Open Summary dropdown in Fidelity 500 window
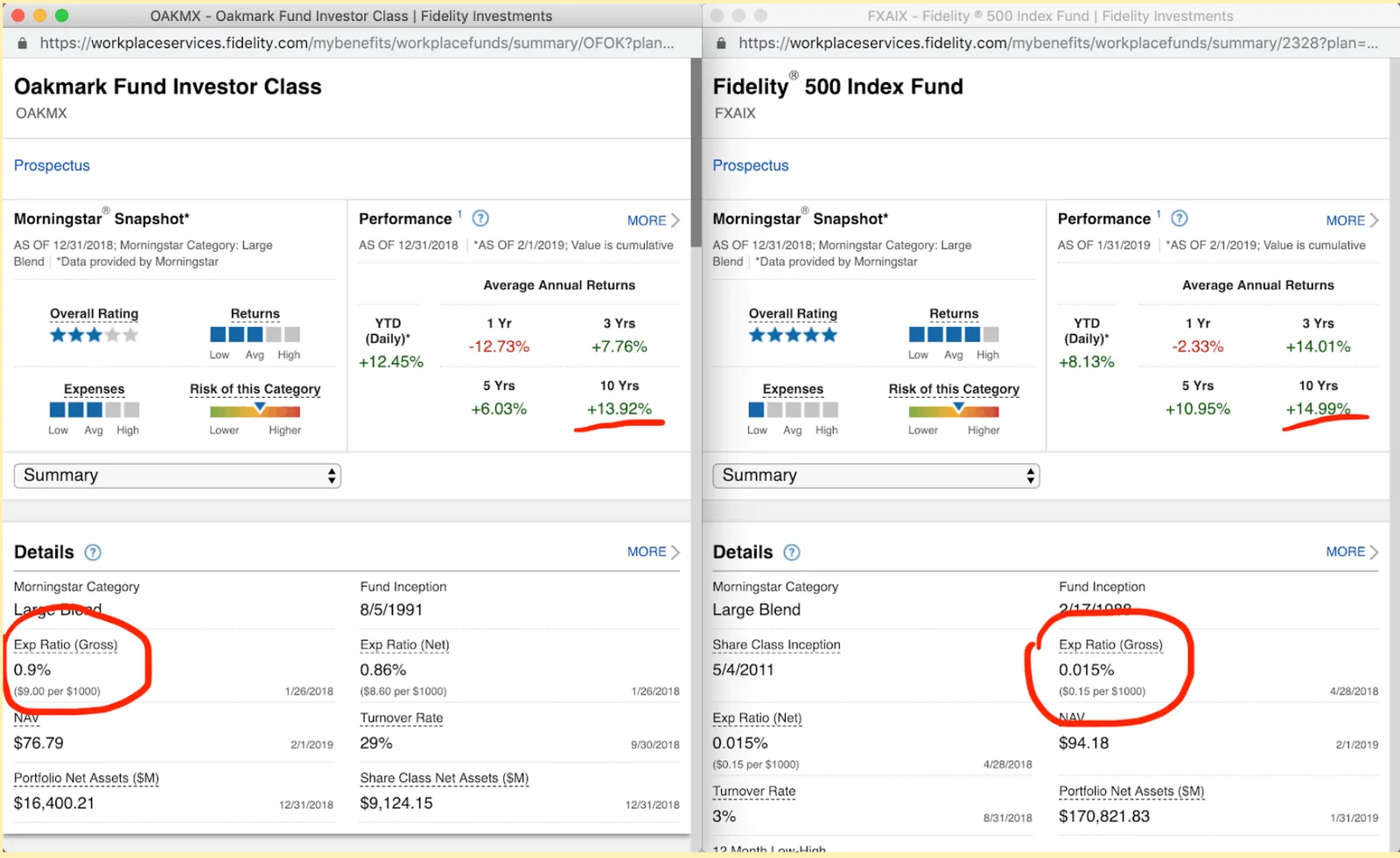 [x=876, y=476]
